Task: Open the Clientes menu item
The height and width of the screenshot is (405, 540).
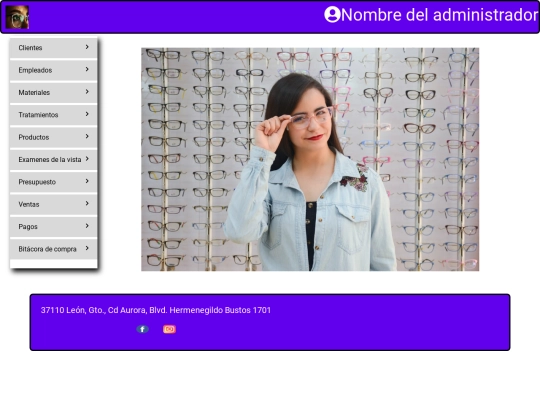Action: coord(53,48)
